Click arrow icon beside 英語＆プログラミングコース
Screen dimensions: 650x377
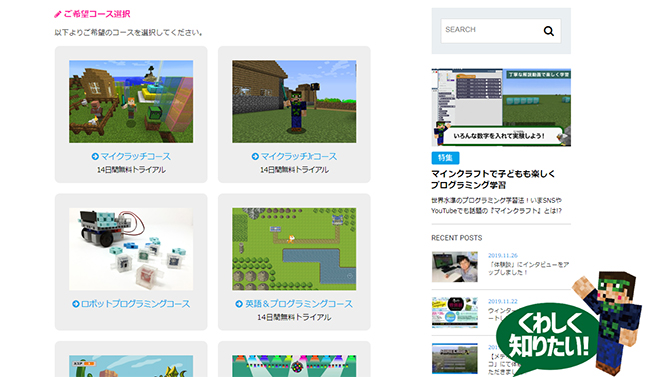click(239, 304)
